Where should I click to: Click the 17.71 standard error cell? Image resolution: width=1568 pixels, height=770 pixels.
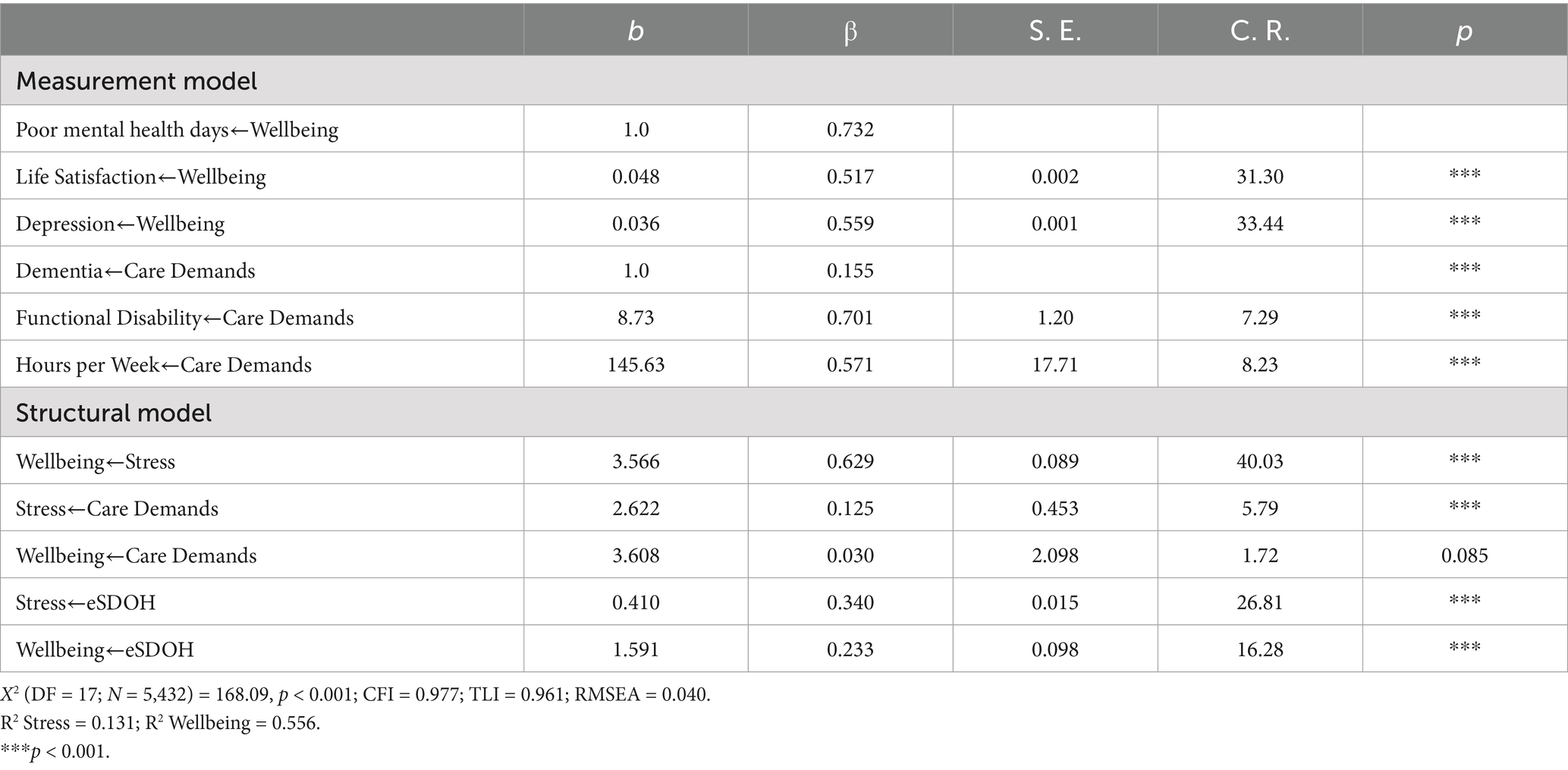coord(1054,365)
